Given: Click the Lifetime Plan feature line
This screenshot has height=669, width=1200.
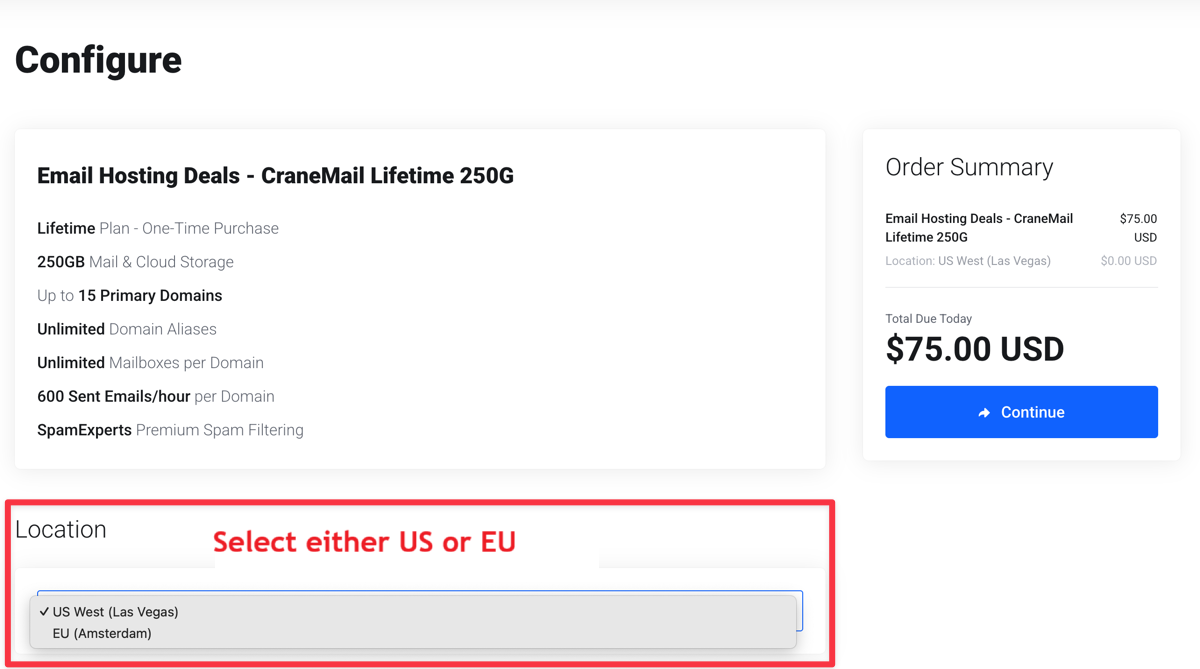Looking at the screenshot, I should click(x=158, y=229).
